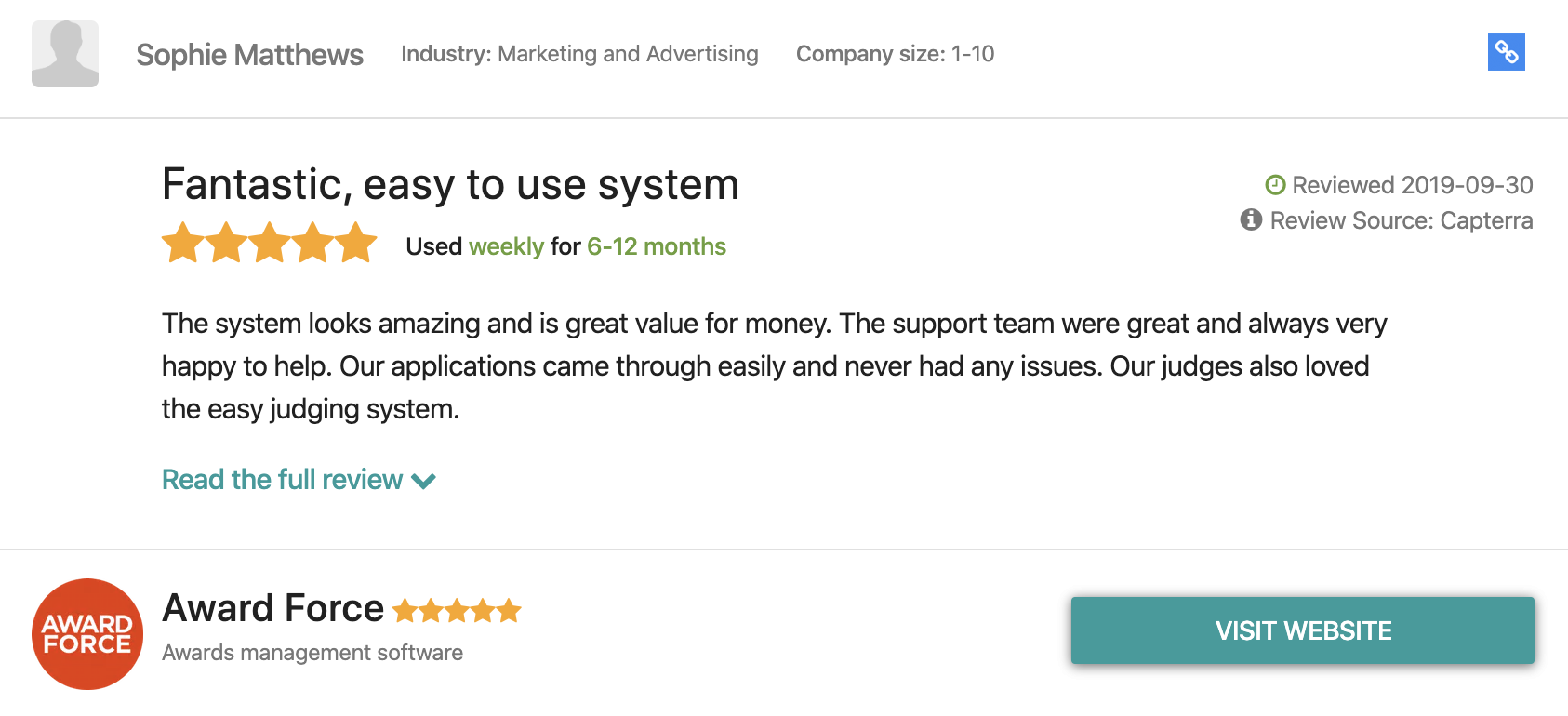Click the Reviewed 2019-09-30 date text

click(1412, 185)
